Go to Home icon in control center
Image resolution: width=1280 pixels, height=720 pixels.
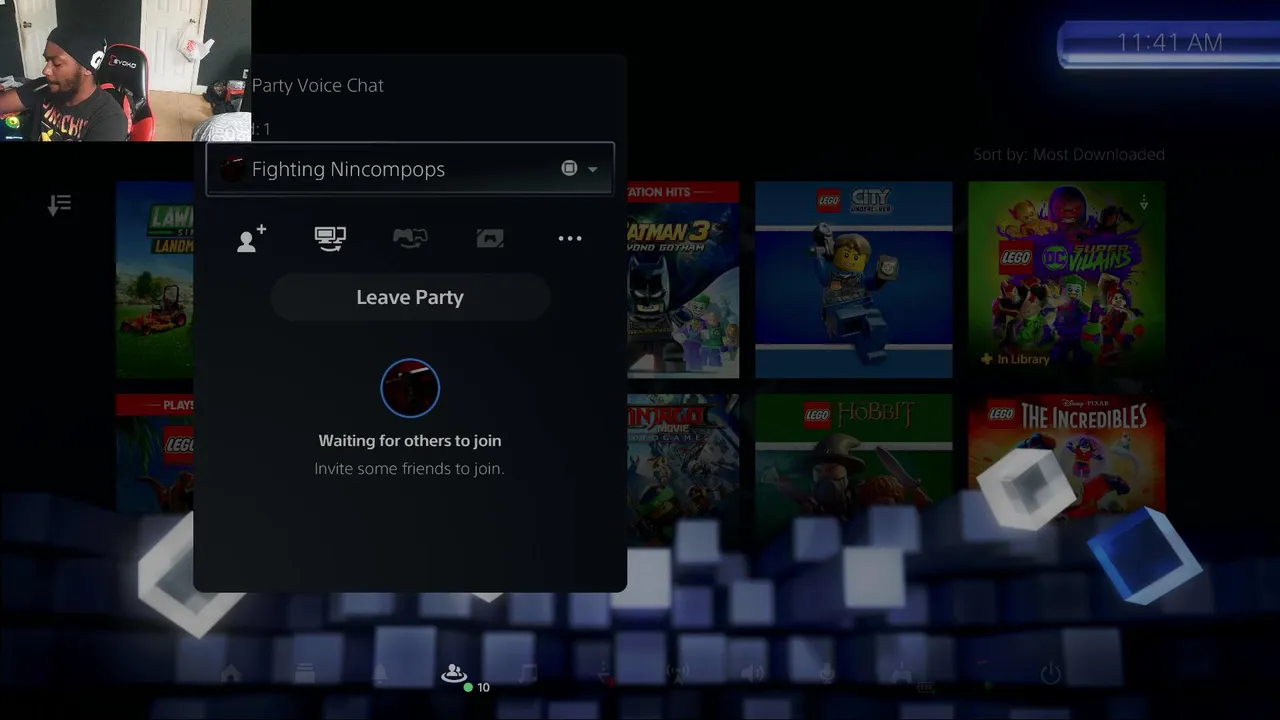click(230, 674)
